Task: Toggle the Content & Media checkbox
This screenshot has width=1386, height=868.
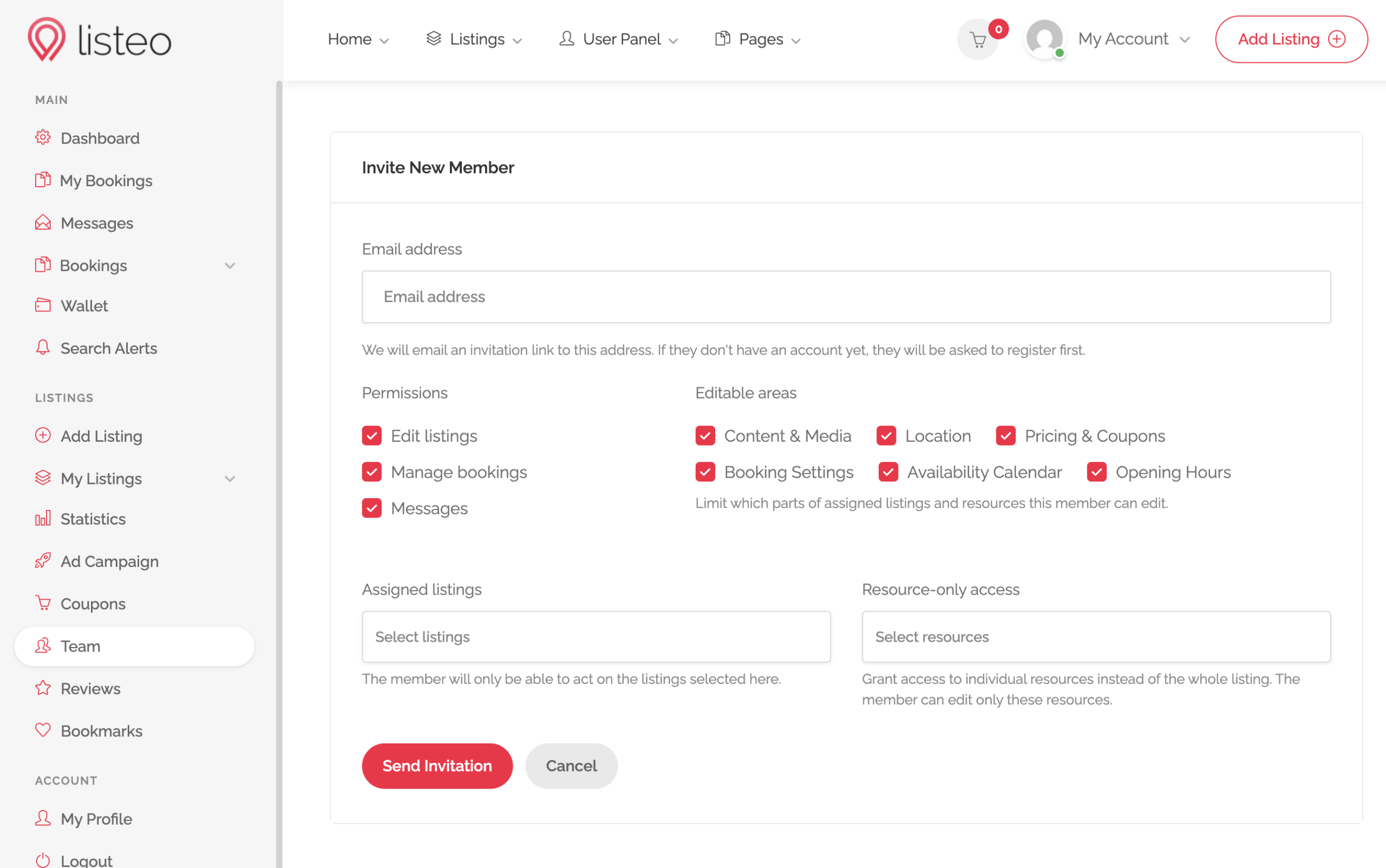Action: pyautogui.click(x=705, y=436)
